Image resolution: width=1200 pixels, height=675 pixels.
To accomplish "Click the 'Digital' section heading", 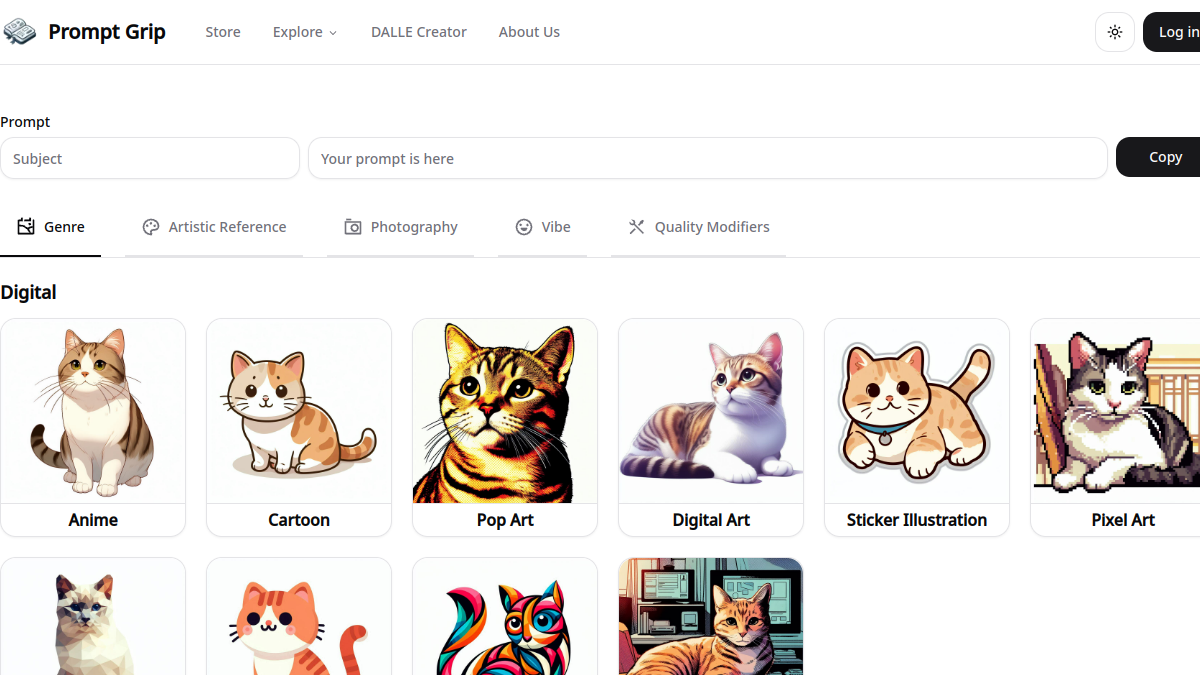I will point(28,292).
